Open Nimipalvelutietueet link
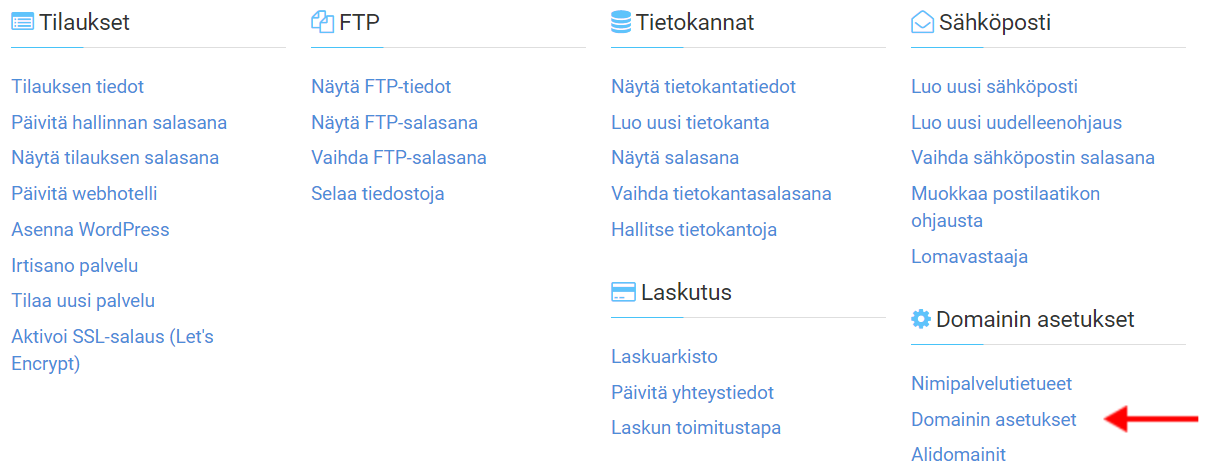The width and height of the screenshot is (1207, 468). tap(991, 384)
